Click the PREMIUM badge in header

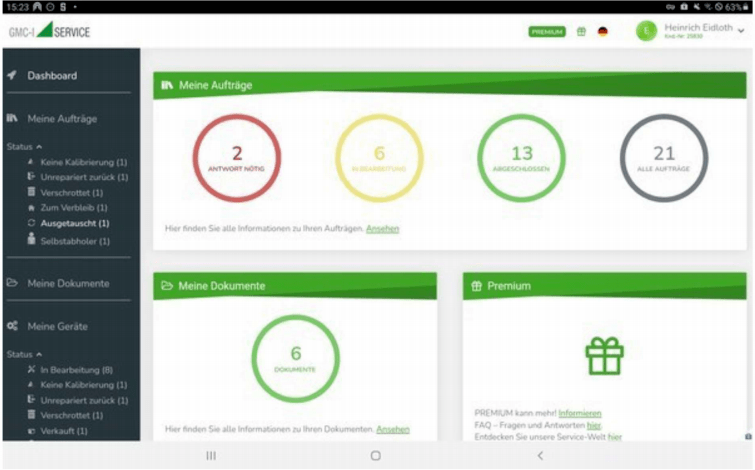[547, 31]
